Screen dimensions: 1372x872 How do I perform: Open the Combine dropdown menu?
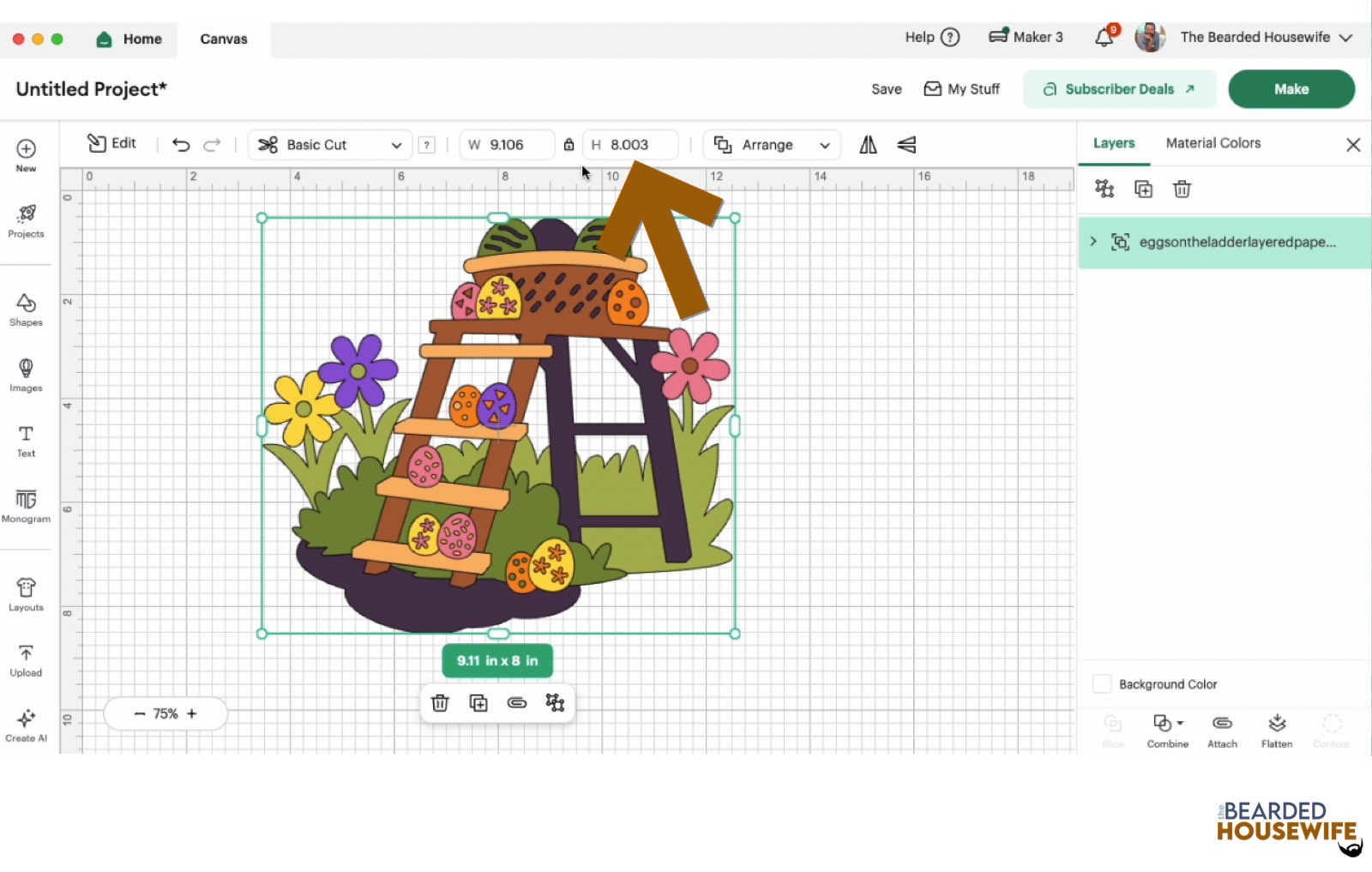(1168, 731)
